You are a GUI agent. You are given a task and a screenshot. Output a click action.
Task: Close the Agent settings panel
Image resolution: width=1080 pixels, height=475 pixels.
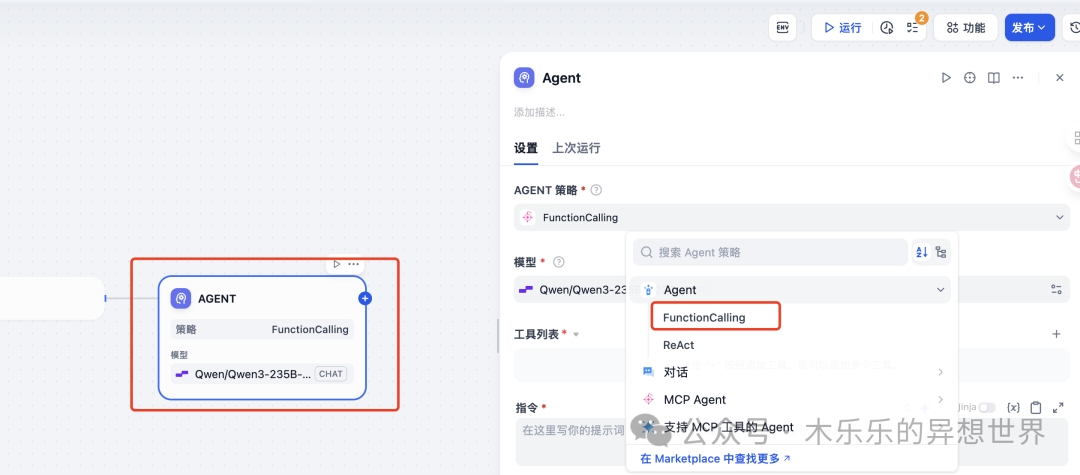[1060, 78]
